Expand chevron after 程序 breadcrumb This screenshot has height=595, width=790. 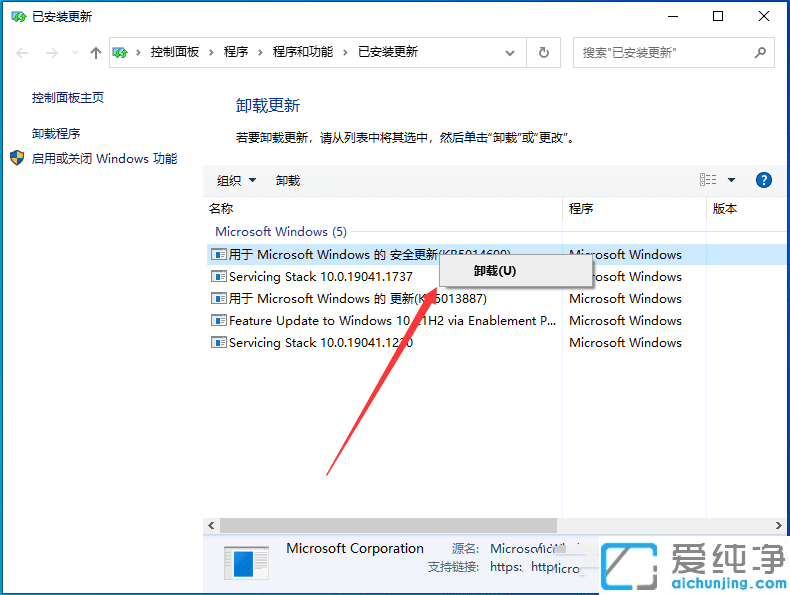(260, 52)
